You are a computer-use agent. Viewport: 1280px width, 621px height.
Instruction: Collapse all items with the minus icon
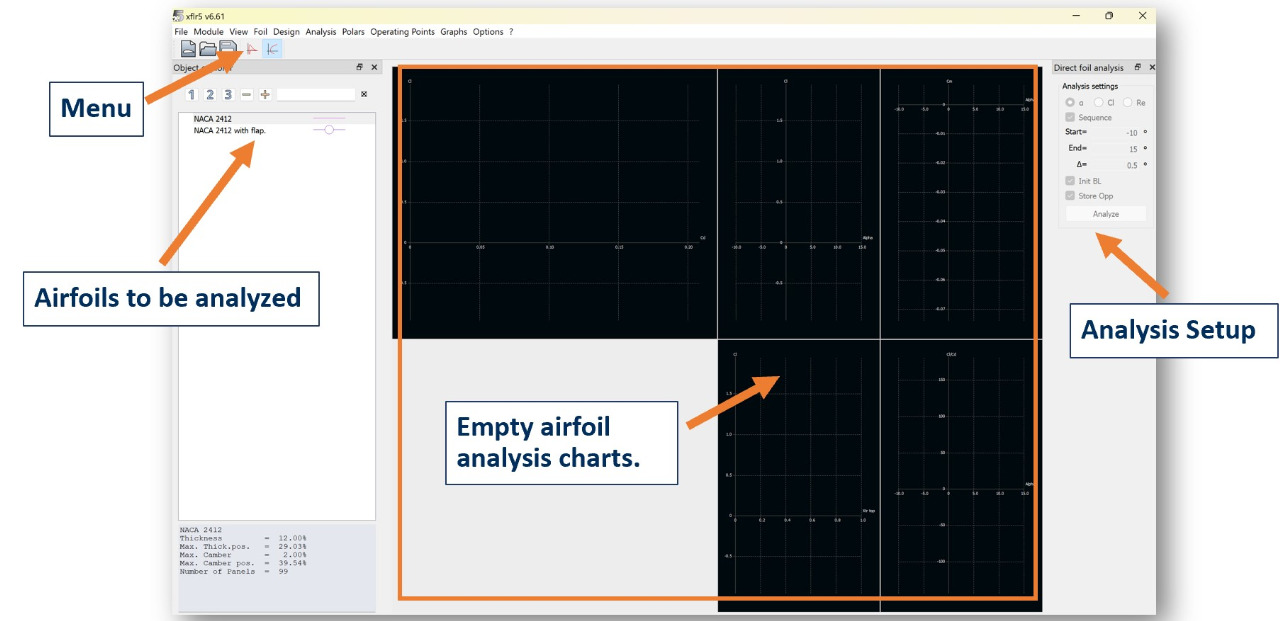pyautogui.click(x=247, y=95)
